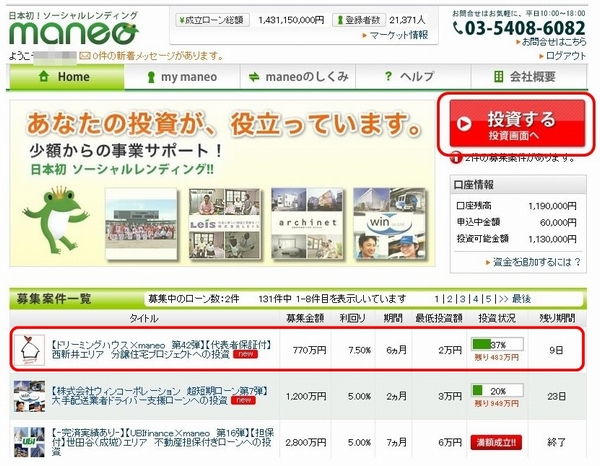Viewport: 600px width, 466px height.
Task: Click the 0件の新着メッセージ text
Action: point(158,56)
